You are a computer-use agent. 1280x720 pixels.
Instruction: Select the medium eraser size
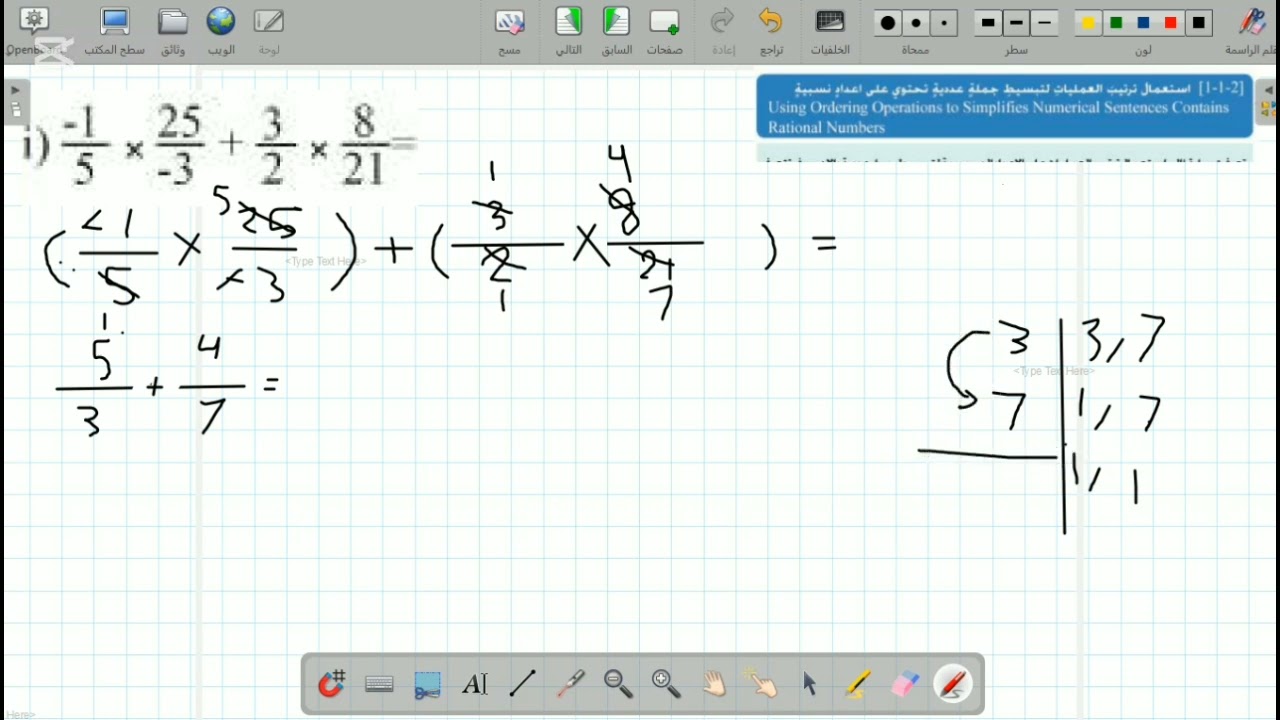point(916,23)
